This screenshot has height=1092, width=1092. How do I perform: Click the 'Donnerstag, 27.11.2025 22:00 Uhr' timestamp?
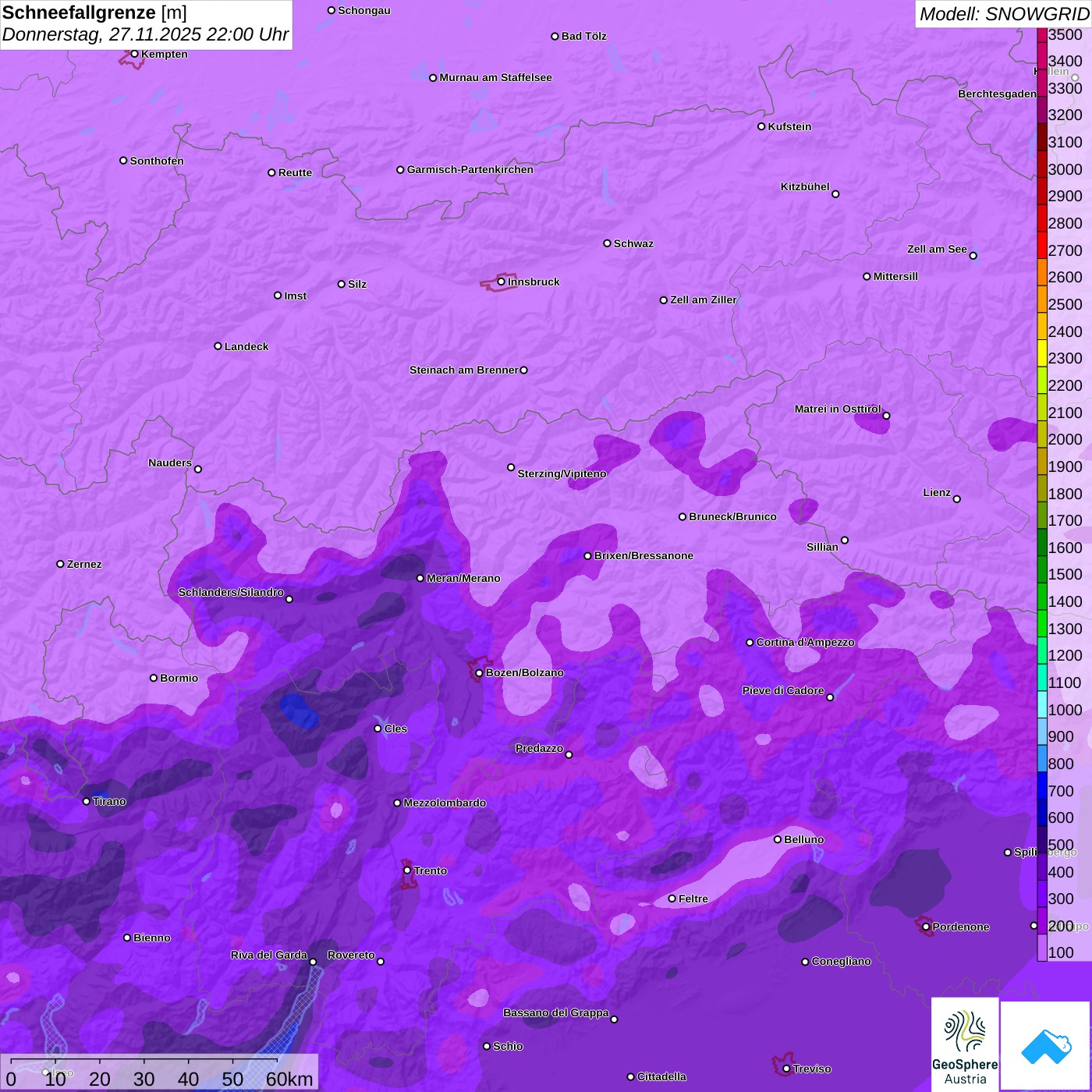pyautogui.click(x=145, y=35)
